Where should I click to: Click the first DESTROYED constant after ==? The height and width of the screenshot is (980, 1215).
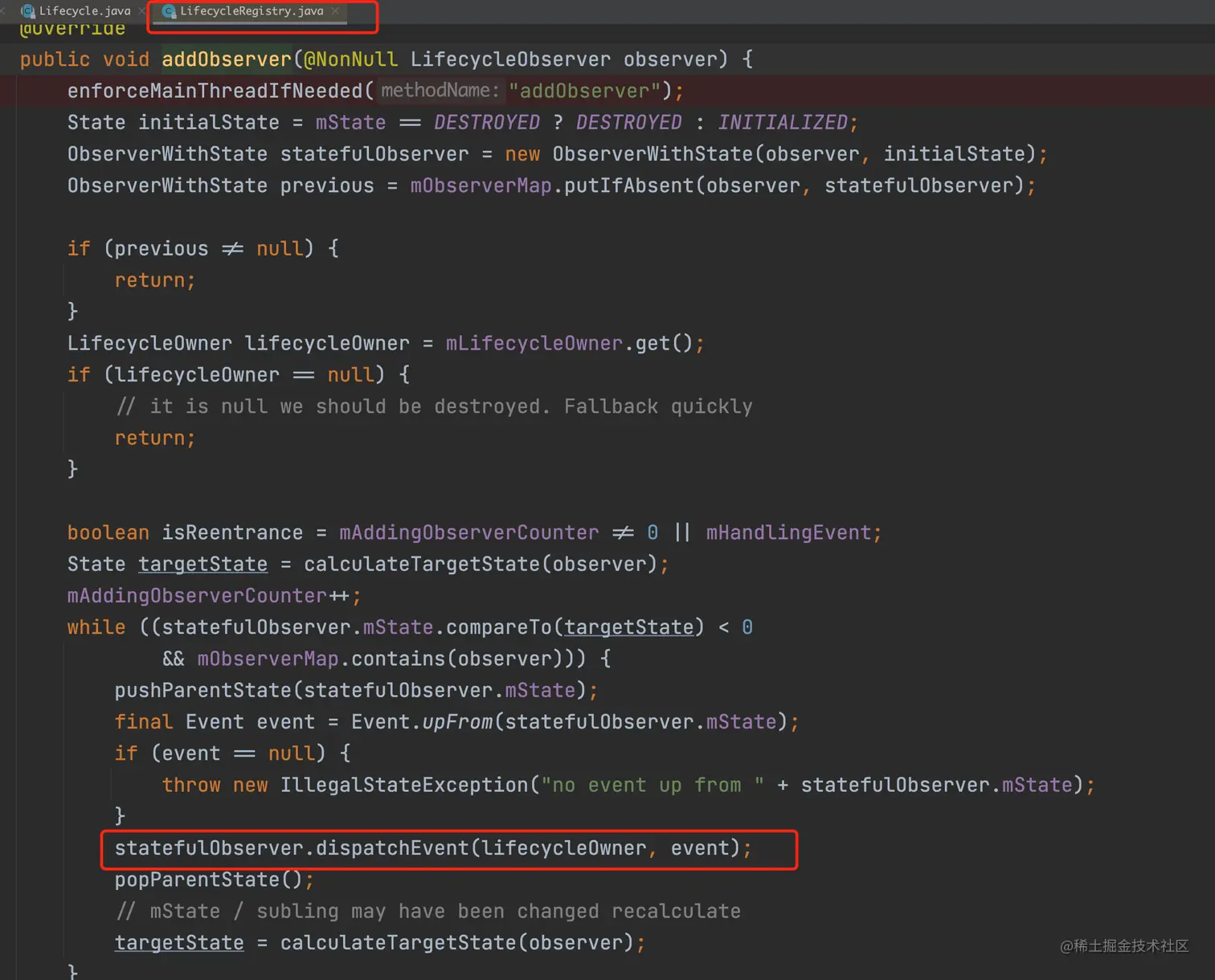[x=487, y=122]
